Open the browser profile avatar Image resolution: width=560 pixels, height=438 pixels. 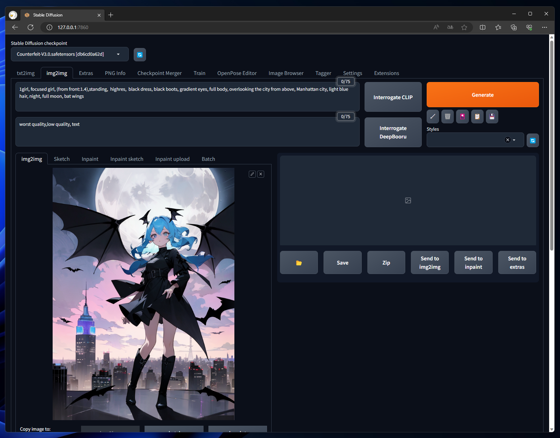13,15
